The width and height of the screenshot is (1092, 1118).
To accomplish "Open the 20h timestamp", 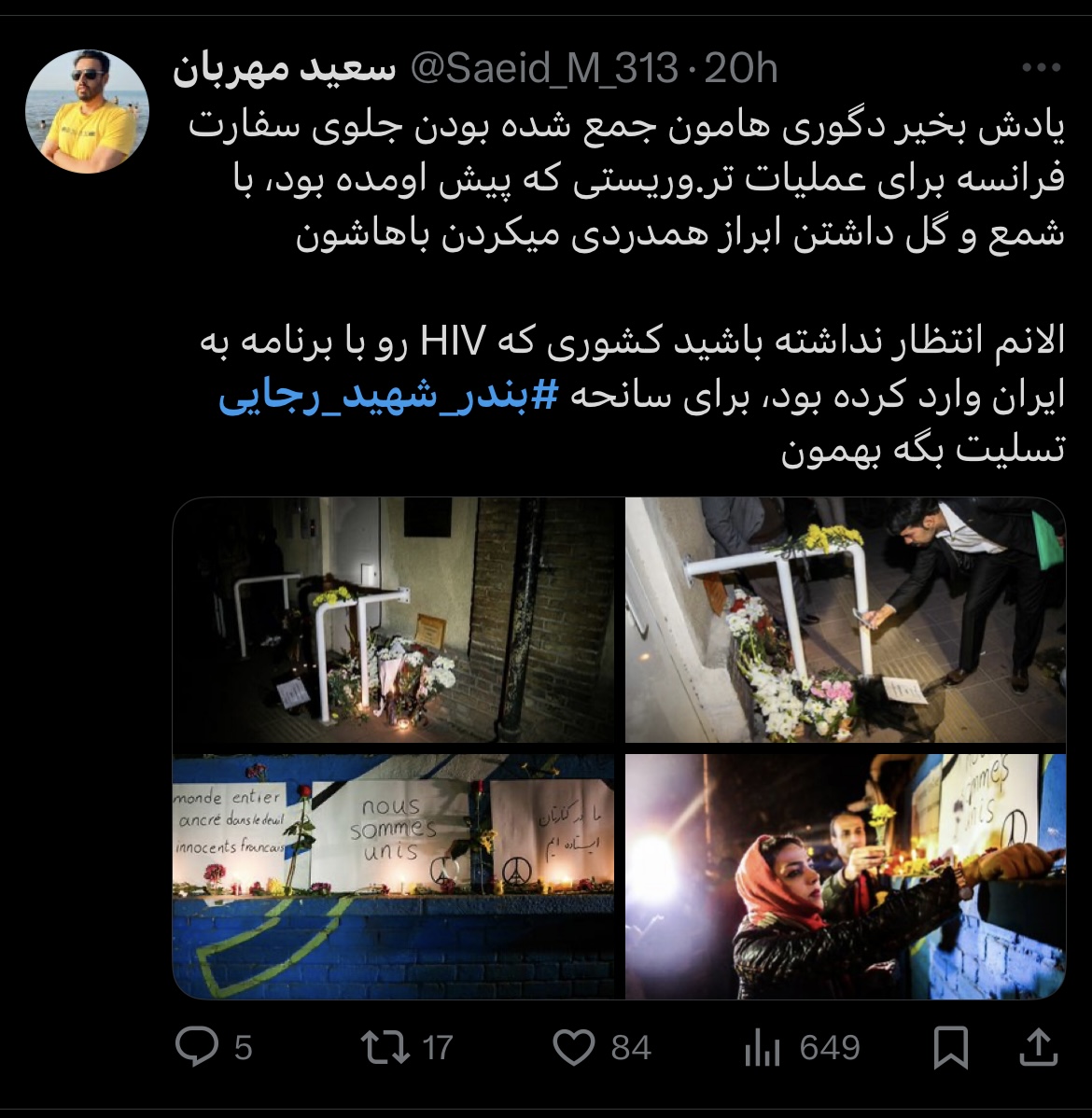I will click(x=740, y=69).
